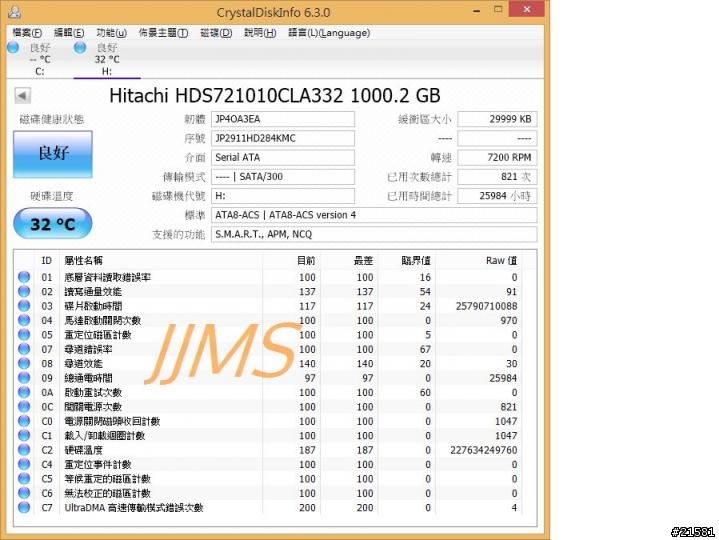719x540 pixels.
Task: Click status orb for attribute ID 03
Action: (x=24, y=306)
